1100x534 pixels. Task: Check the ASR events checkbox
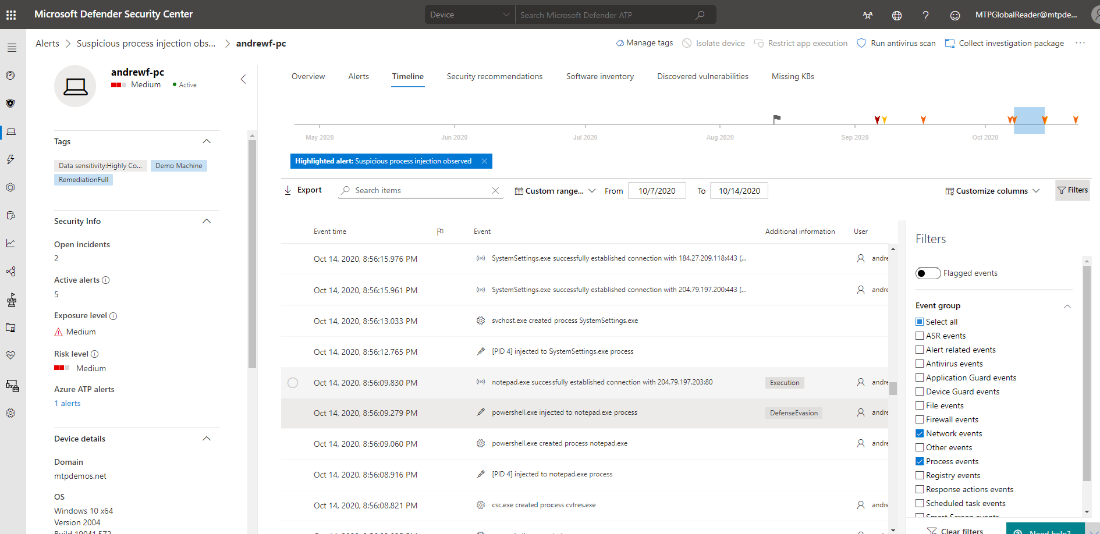919,335
